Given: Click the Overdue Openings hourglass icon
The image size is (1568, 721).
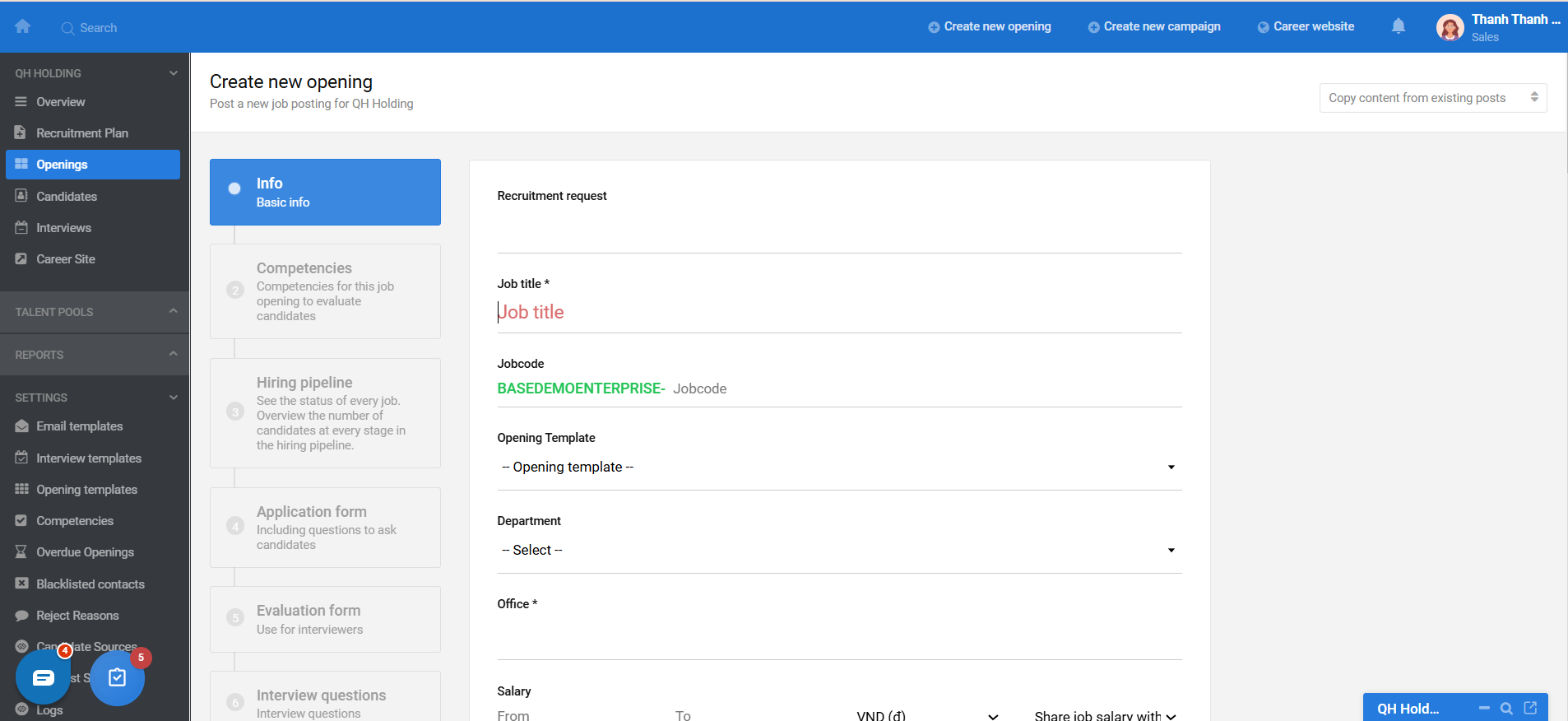Looking at the screenshot, I should point(21,551).
